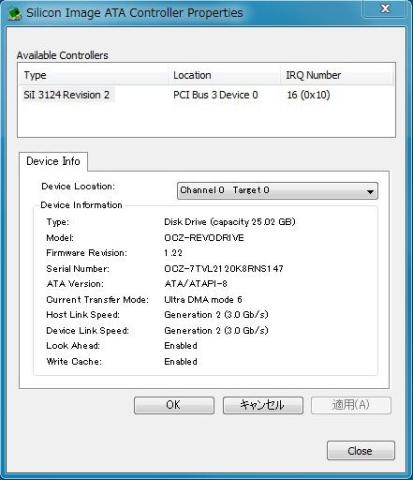Open the Device Location dropdown
The height and width of the screenshot is (480, 413).
click(x=277, y=191)
